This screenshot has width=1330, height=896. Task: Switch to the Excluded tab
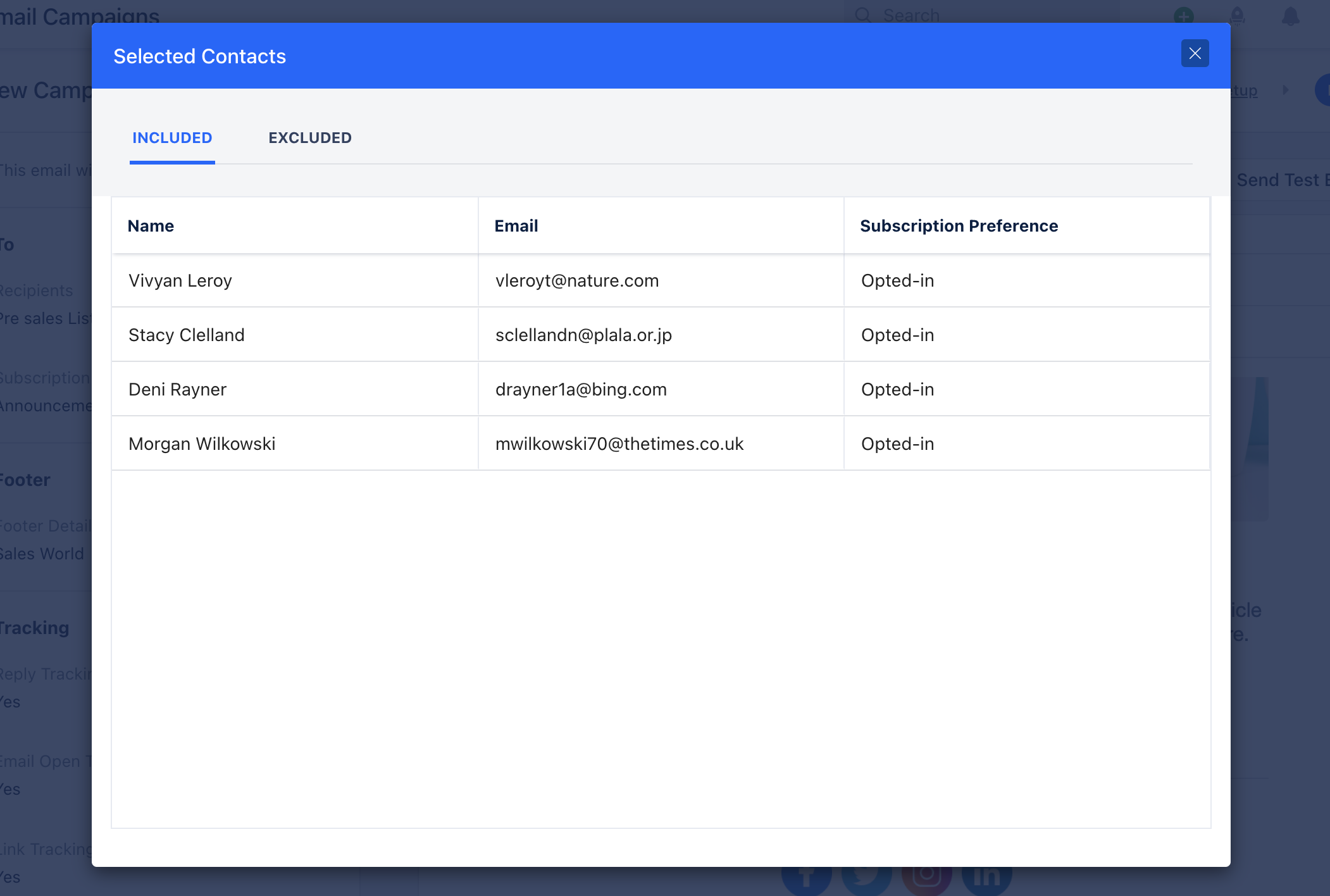(x=310, y=138)
